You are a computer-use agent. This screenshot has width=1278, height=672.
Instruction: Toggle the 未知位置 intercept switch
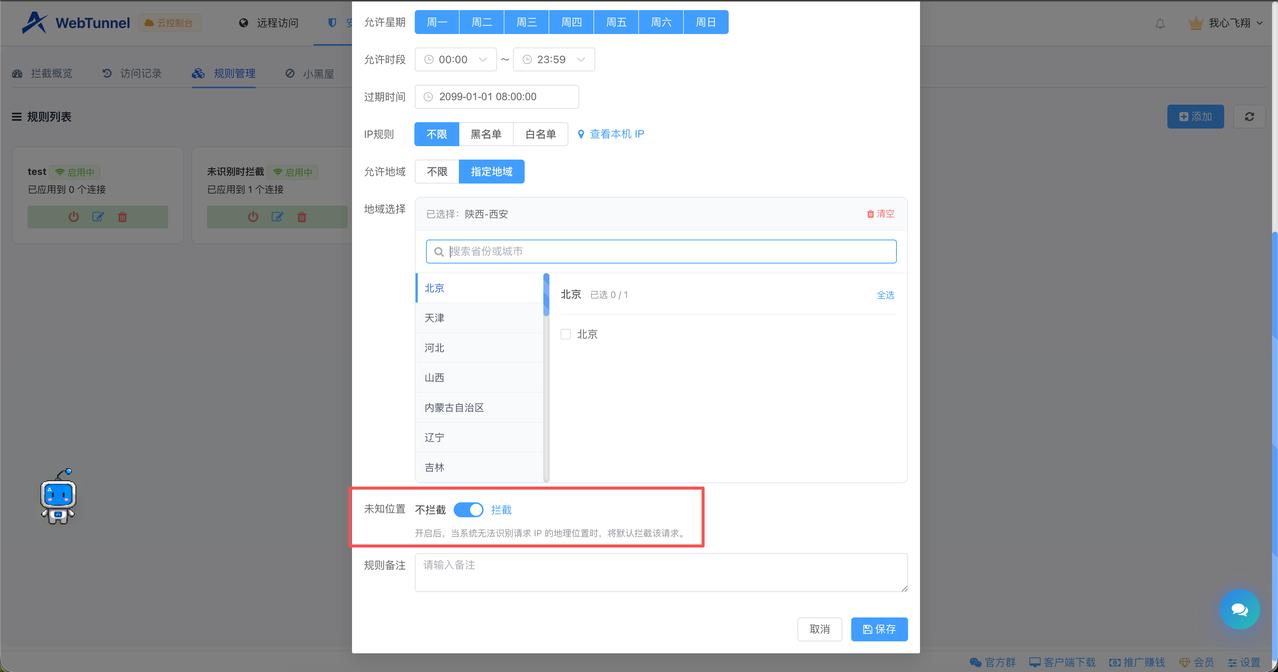[x=468, y=510]
